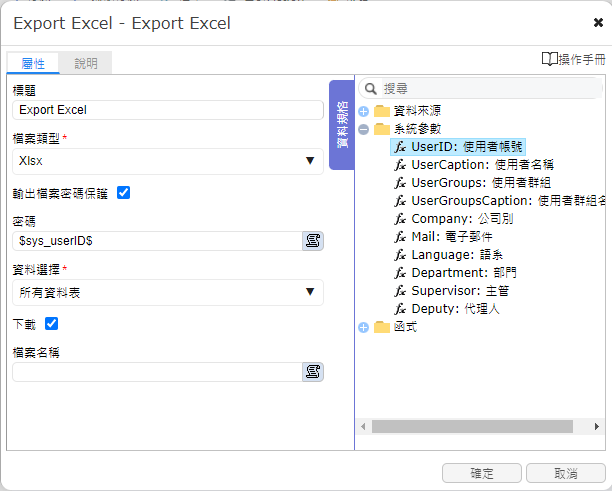Click the 檔案名稱 input field

[x=157, y=372]
